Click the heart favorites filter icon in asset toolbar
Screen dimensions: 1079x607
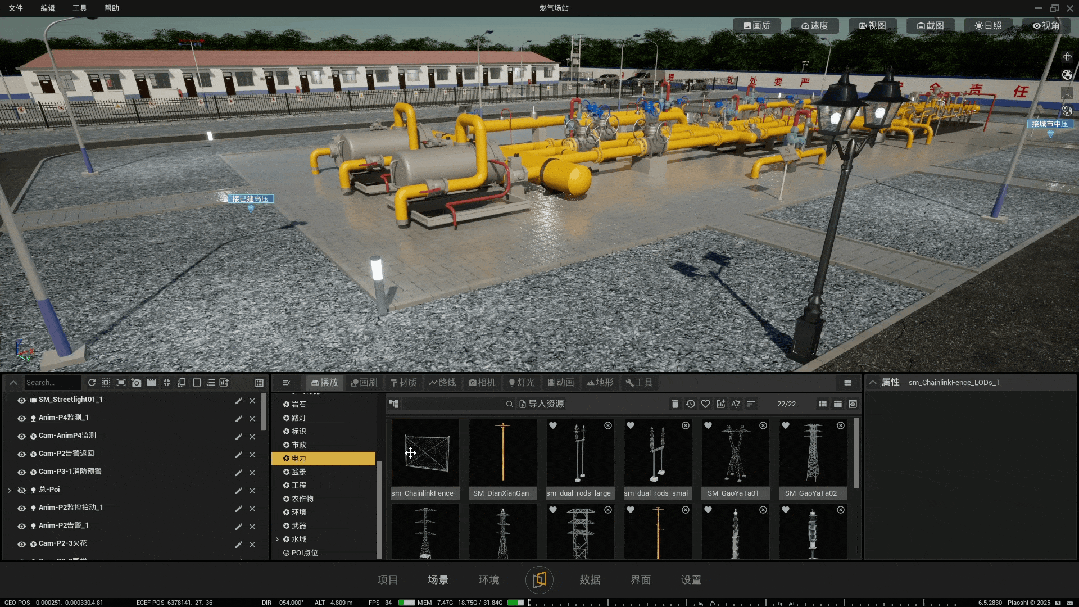705,404
